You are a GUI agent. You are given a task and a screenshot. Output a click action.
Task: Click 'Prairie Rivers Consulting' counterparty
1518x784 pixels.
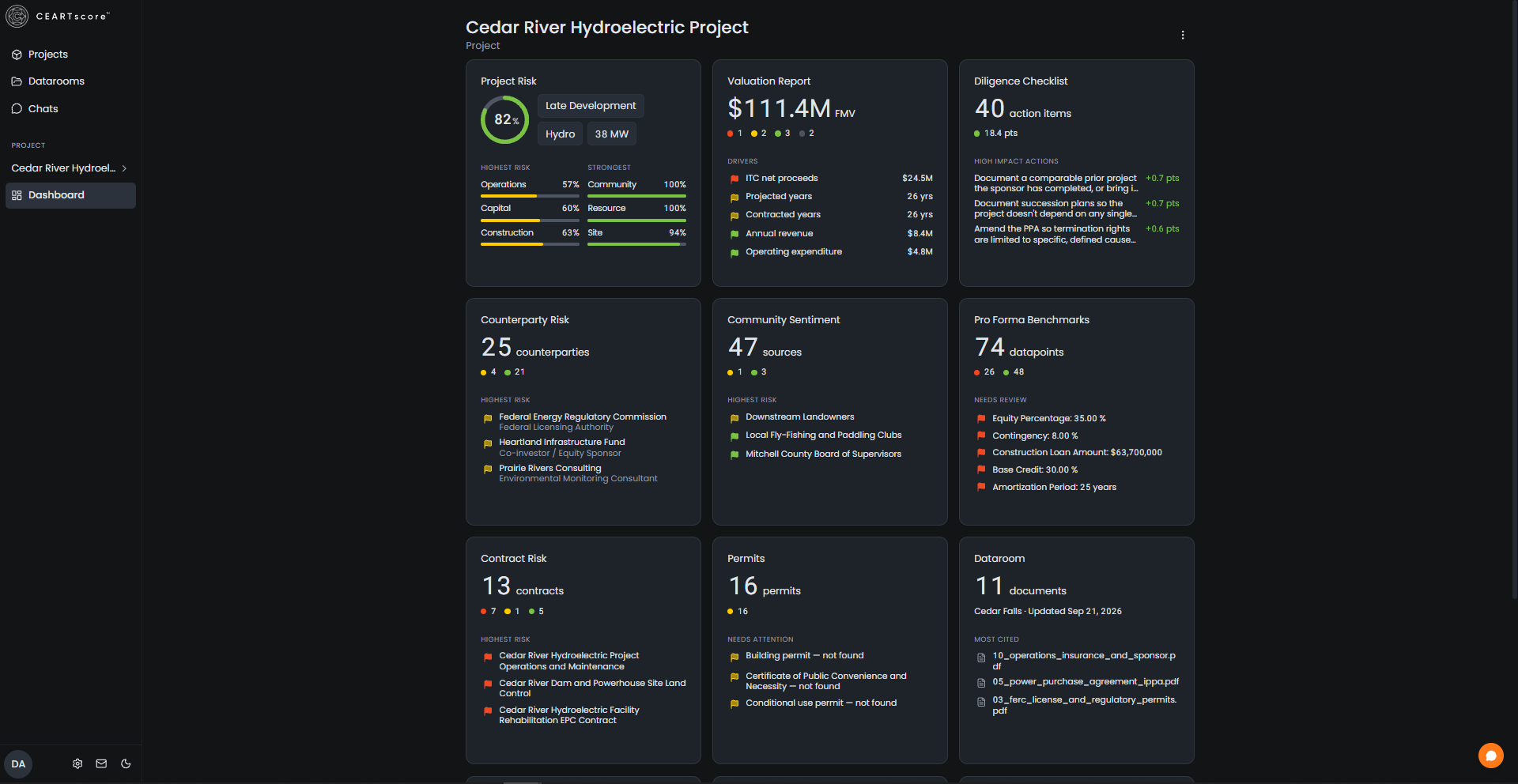[x=550, y=469]
